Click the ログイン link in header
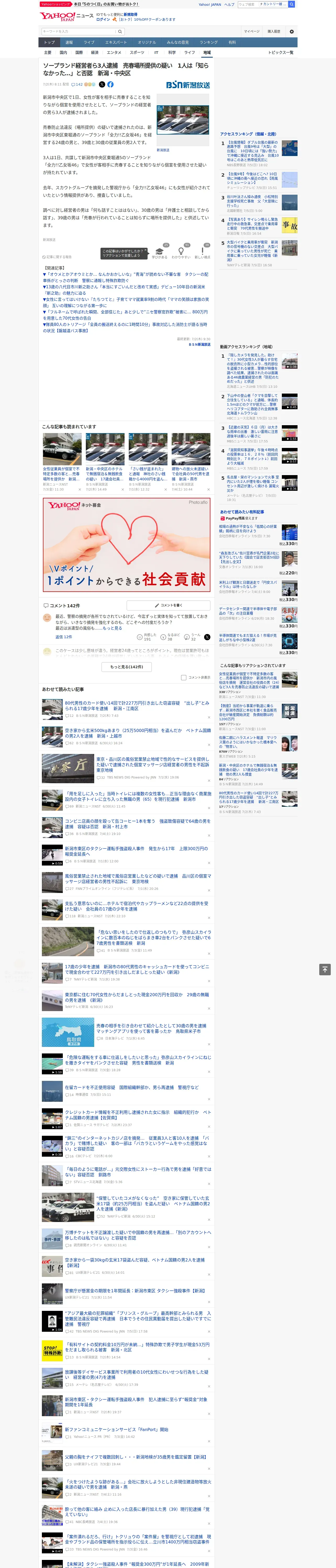The width and height of the screenshot is (336, 1568). pos(103,20)
